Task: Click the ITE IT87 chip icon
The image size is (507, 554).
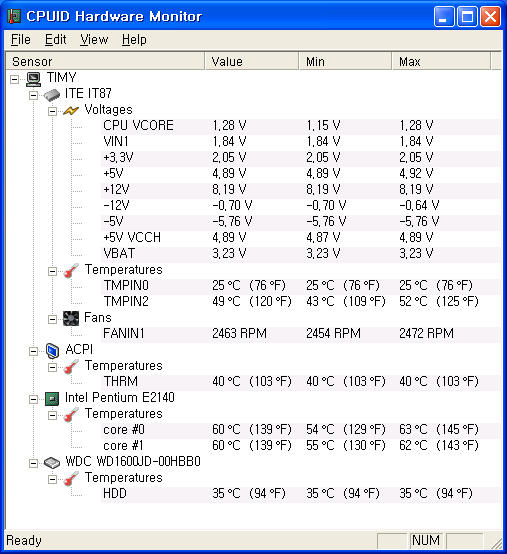Action: 52,95
